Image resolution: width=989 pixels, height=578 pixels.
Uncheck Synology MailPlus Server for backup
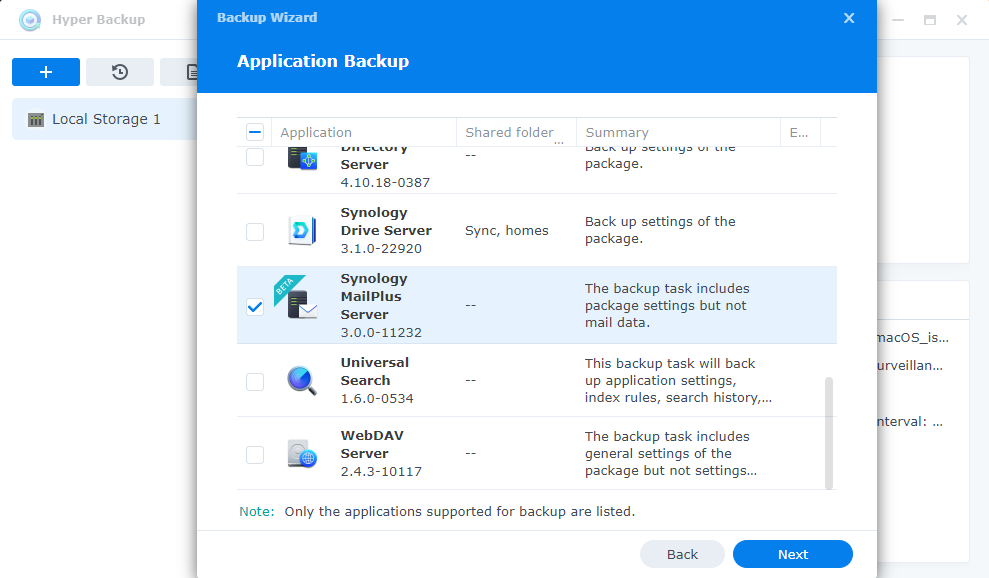(x=254, y=307)
